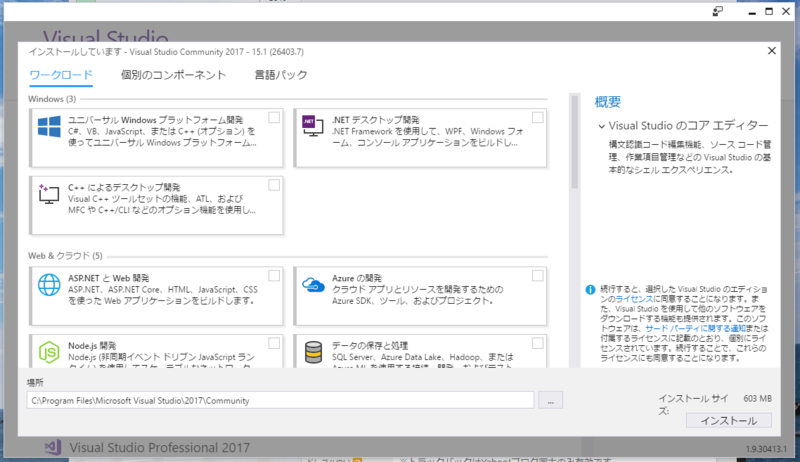
Task: Check the C++ によるデスクトップ開発 checkbox
Action: (274, 185)
